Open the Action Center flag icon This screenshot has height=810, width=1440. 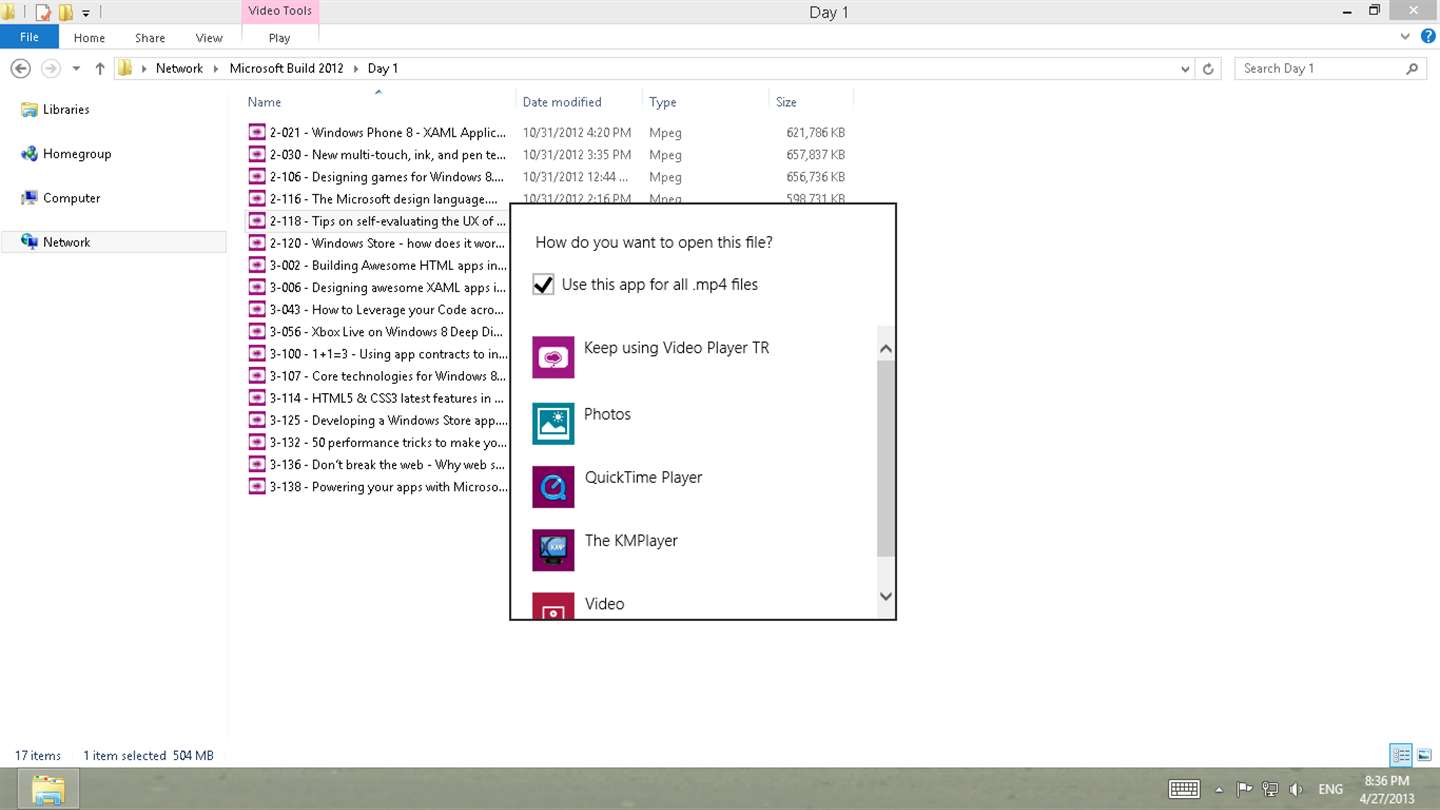[1245, 789]
